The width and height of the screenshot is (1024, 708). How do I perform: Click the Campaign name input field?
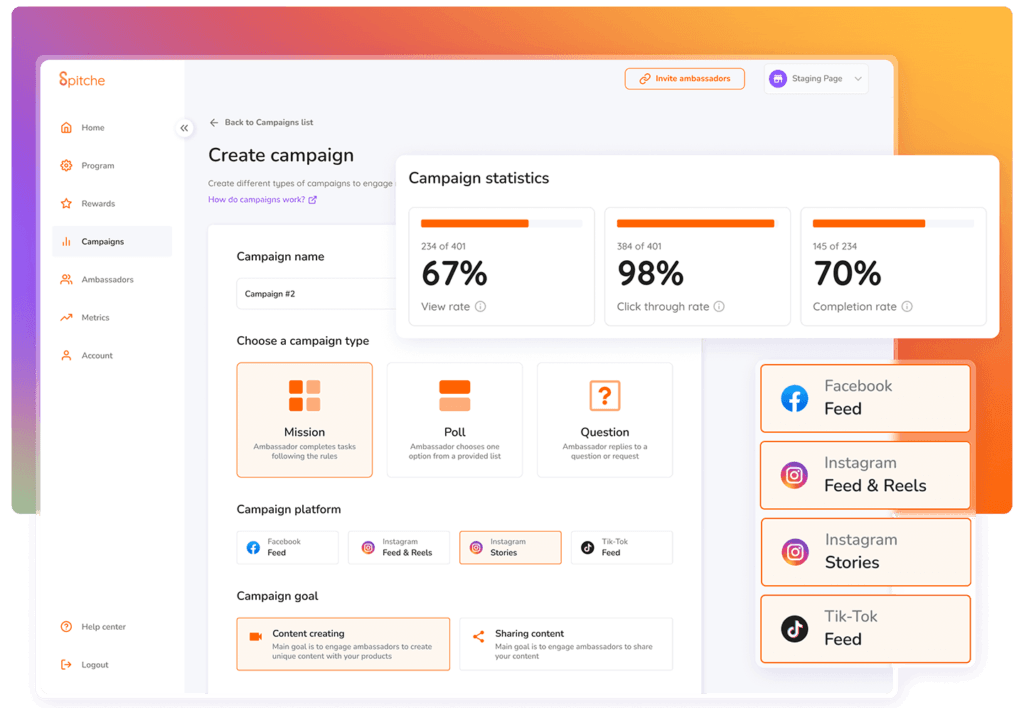click(x=316, y=294)
